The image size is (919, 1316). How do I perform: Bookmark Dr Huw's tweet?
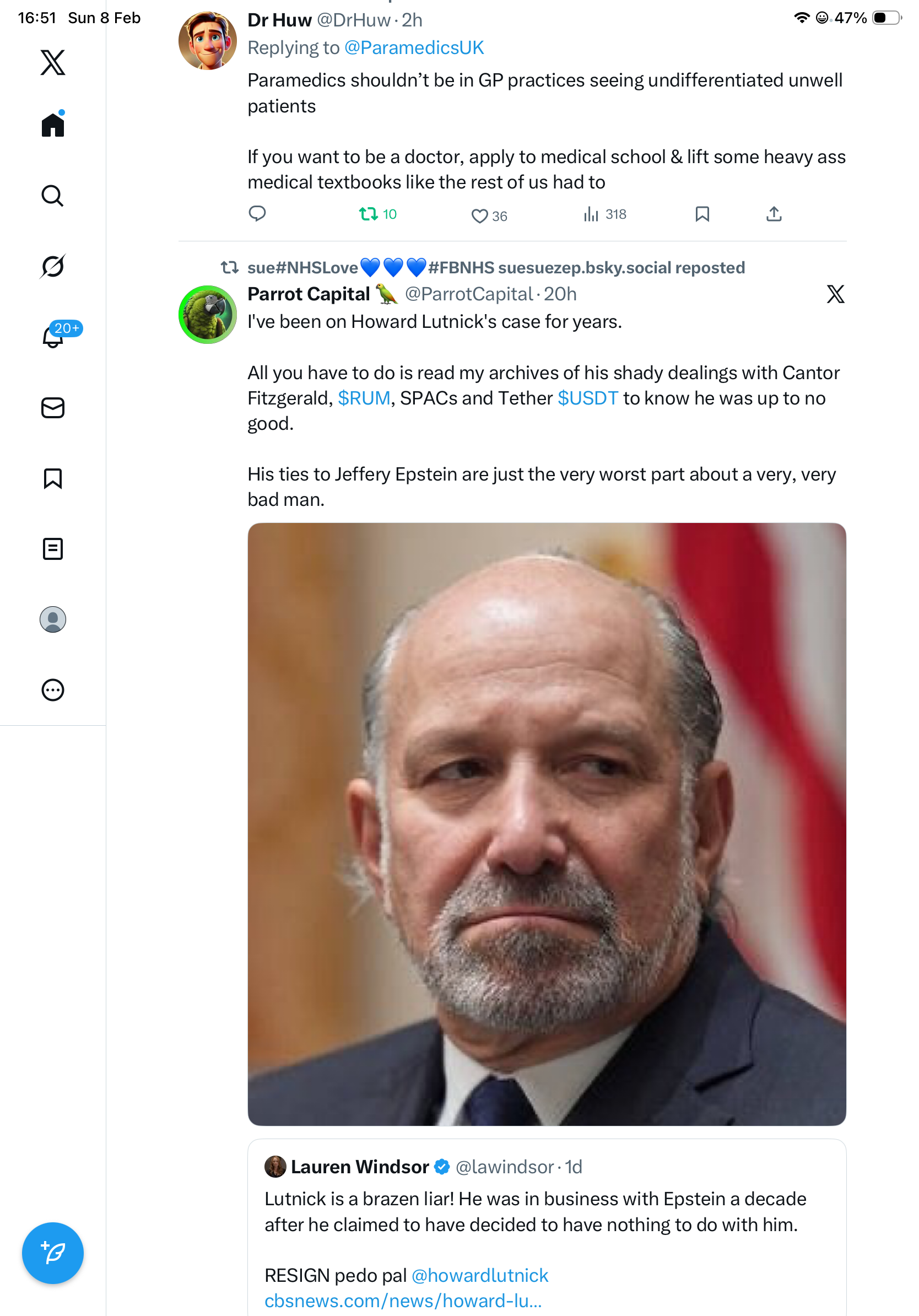[702, 214]
